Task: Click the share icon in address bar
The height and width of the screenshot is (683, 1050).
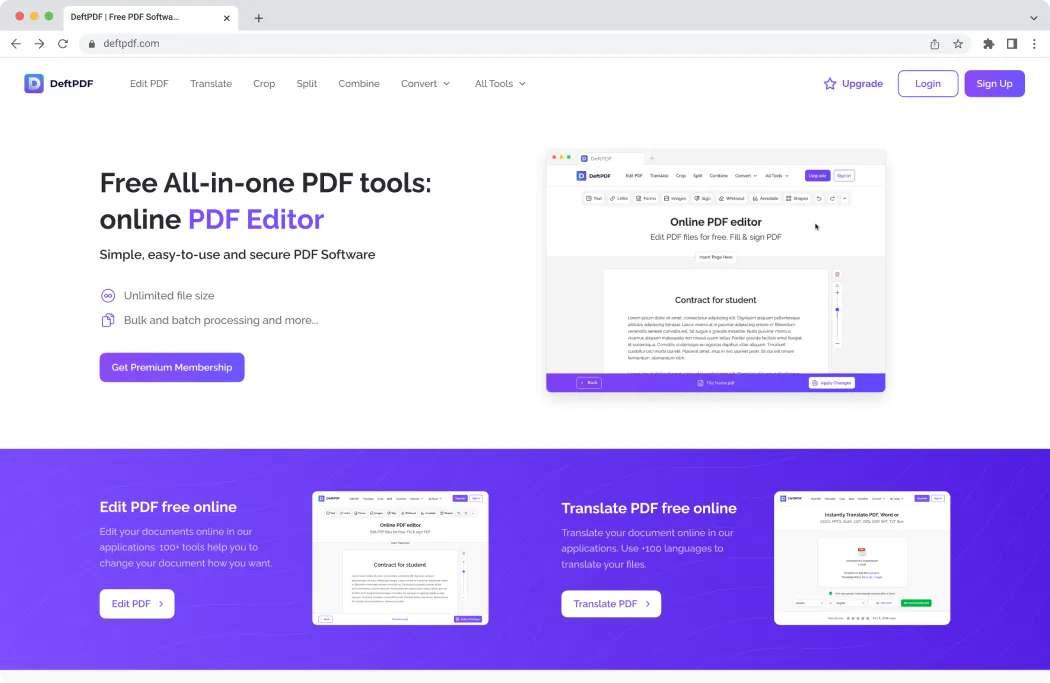Action: click(935, 44)
